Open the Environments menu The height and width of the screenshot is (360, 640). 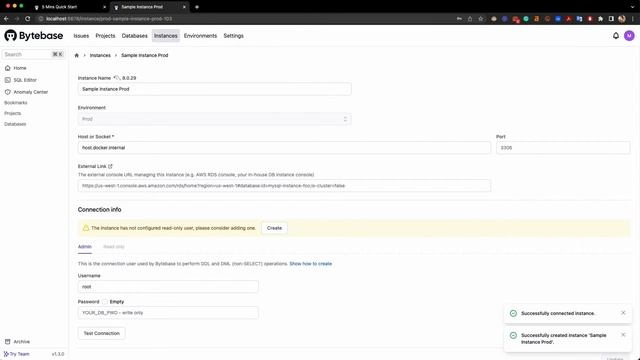pyautogui.click(x=200, y=36)
